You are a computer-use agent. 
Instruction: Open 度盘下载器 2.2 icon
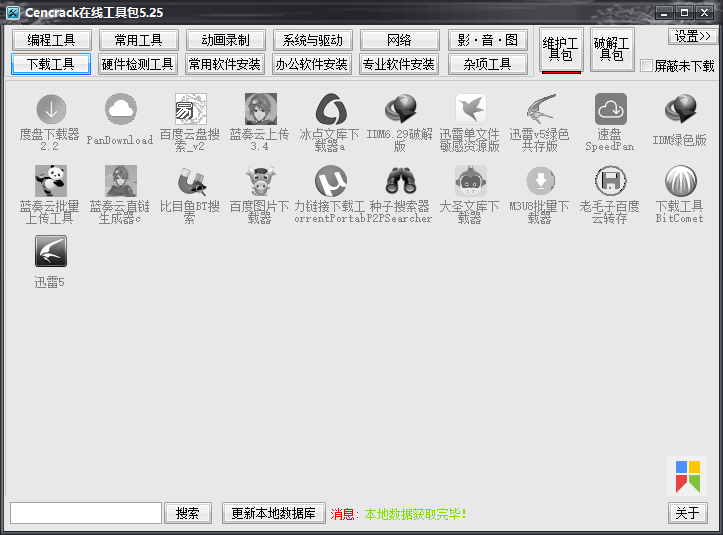[x=51, y=110]
